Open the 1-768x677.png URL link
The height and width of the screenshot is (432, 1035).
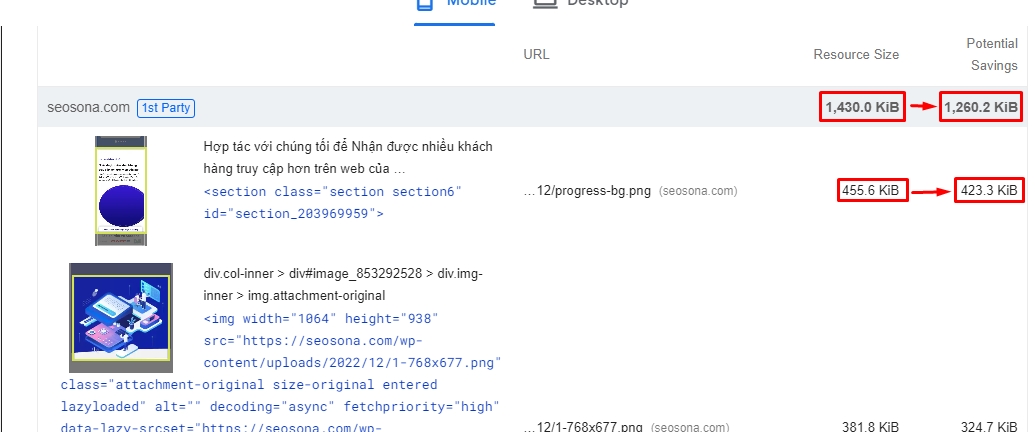click(x=584, y=427)
